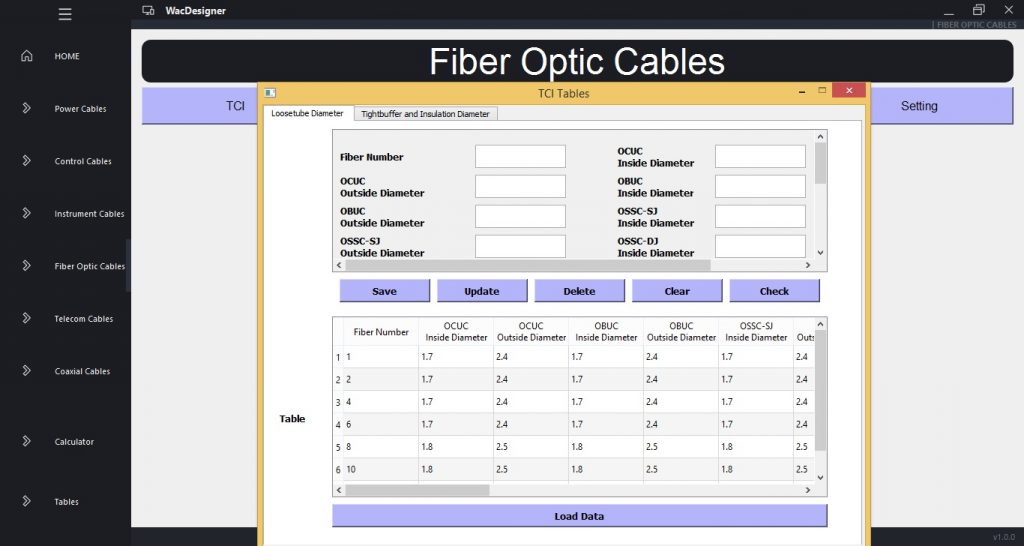Click the chevron icon beside Instrument Cables
The width and height of the screenshot is (1024, 546).
pyautogui.click(x=27, y=213)
